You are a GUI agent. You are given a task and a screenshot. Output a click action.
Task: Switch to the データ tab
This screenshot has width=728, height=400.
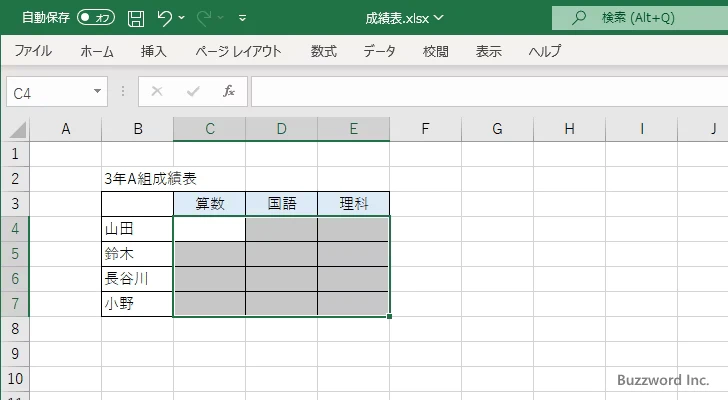click(x=379, y=51)
